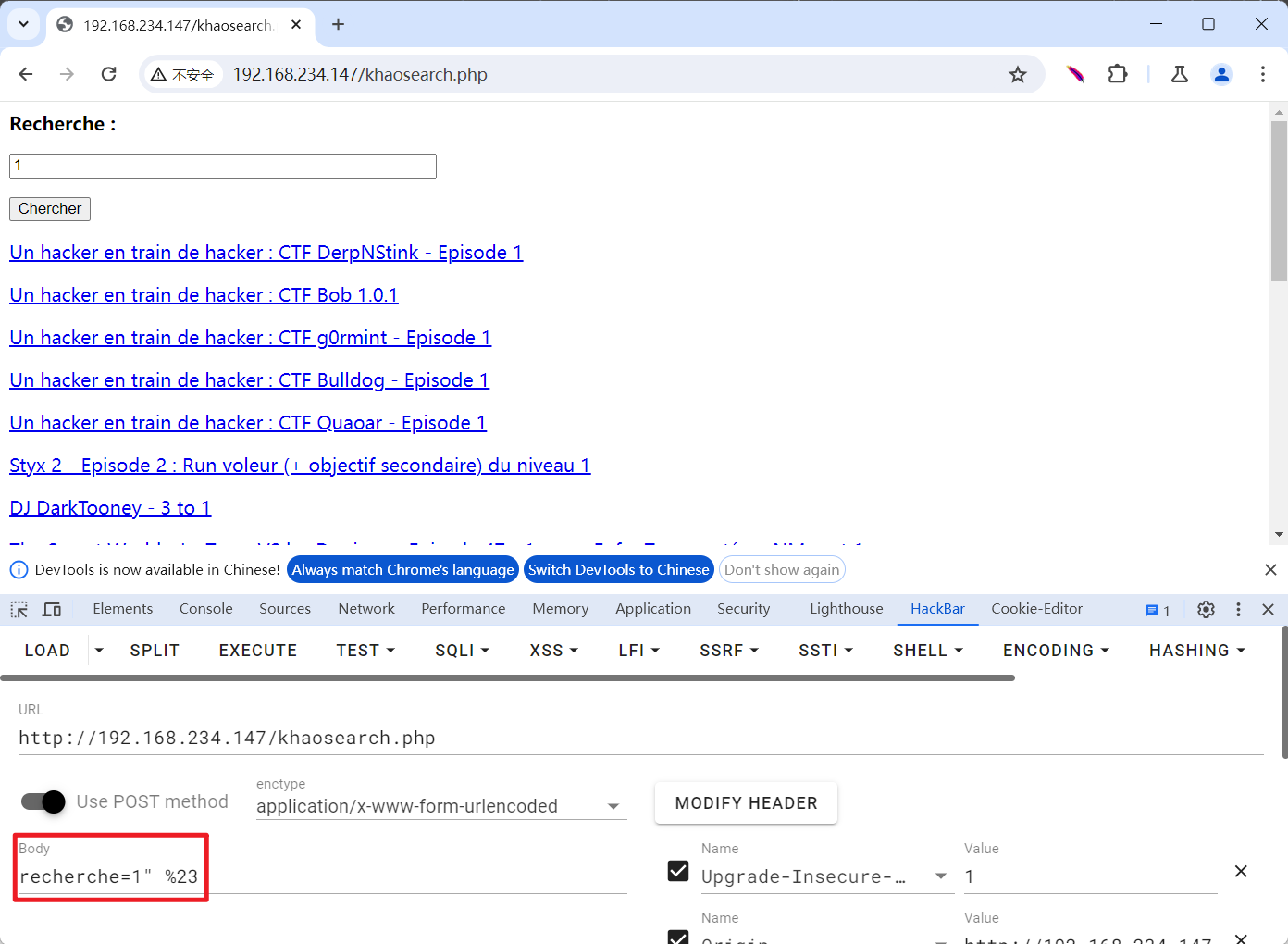Open the SSTI dropdown menu
This screenshot has height=944, width=1288.
pos(825,651)
